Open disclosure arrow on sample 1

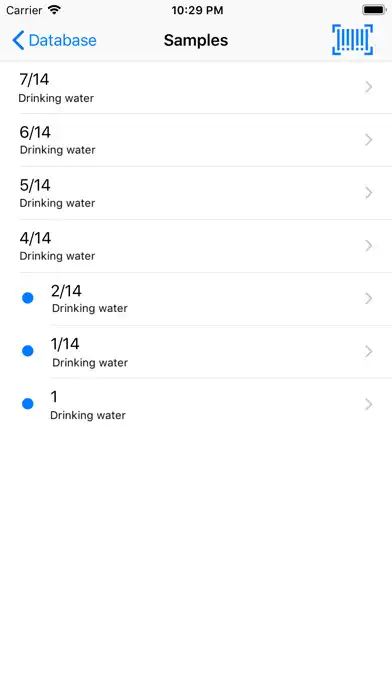[368, 404]
